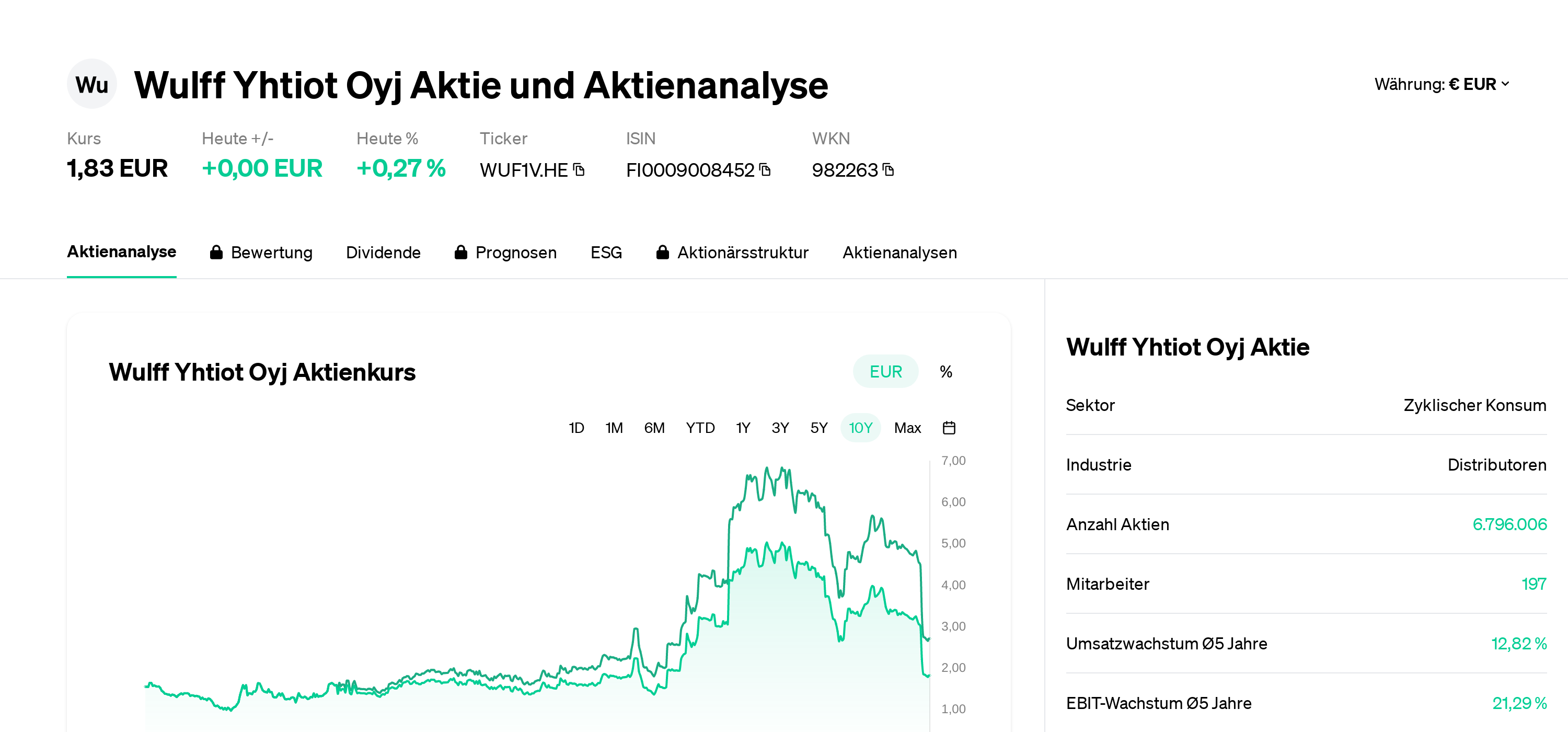
Task: Click the lock icon beside Aktionärsstruktur
Action: (663, 252)
